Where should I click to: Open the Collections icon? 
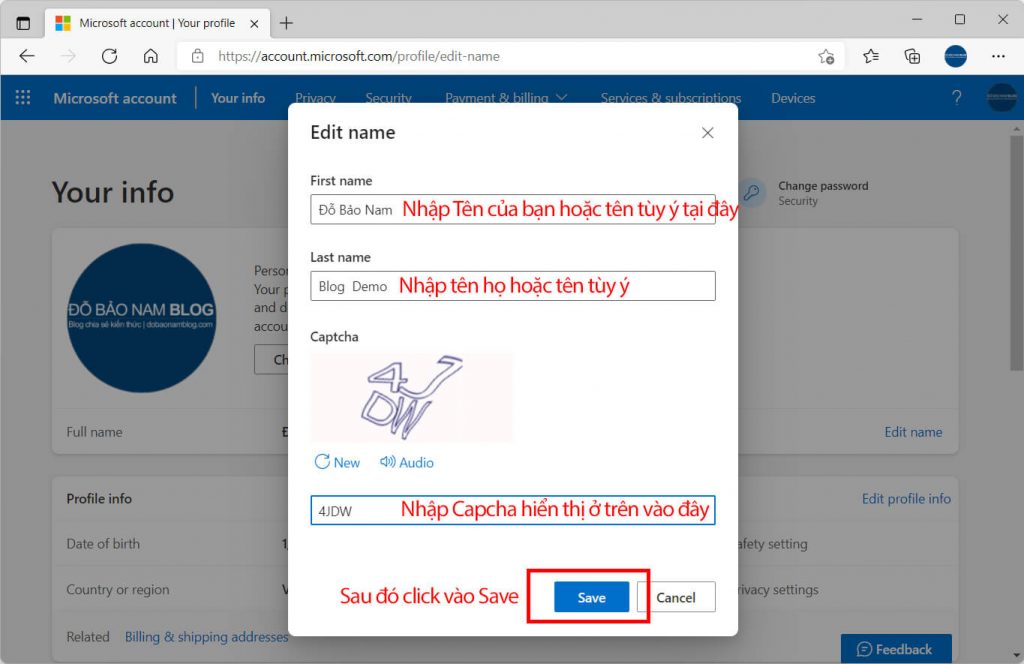coord(912,56)
